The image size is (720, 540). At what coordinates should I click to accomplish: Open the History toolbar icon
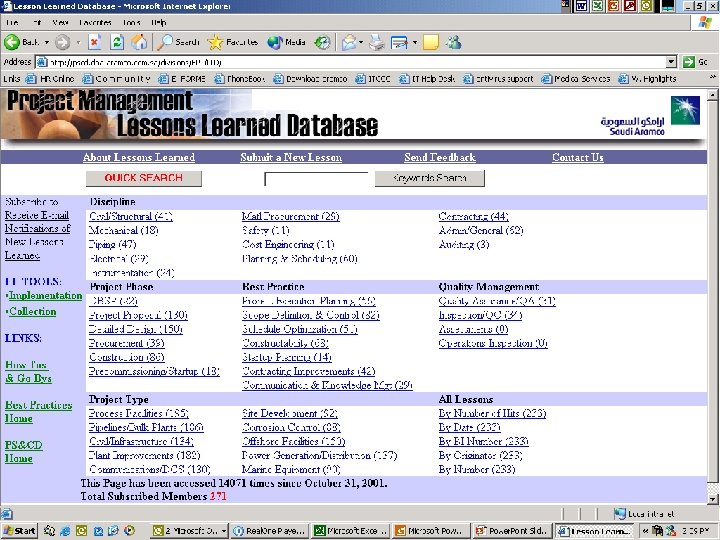pyautogui.click(x=322, y=43)
